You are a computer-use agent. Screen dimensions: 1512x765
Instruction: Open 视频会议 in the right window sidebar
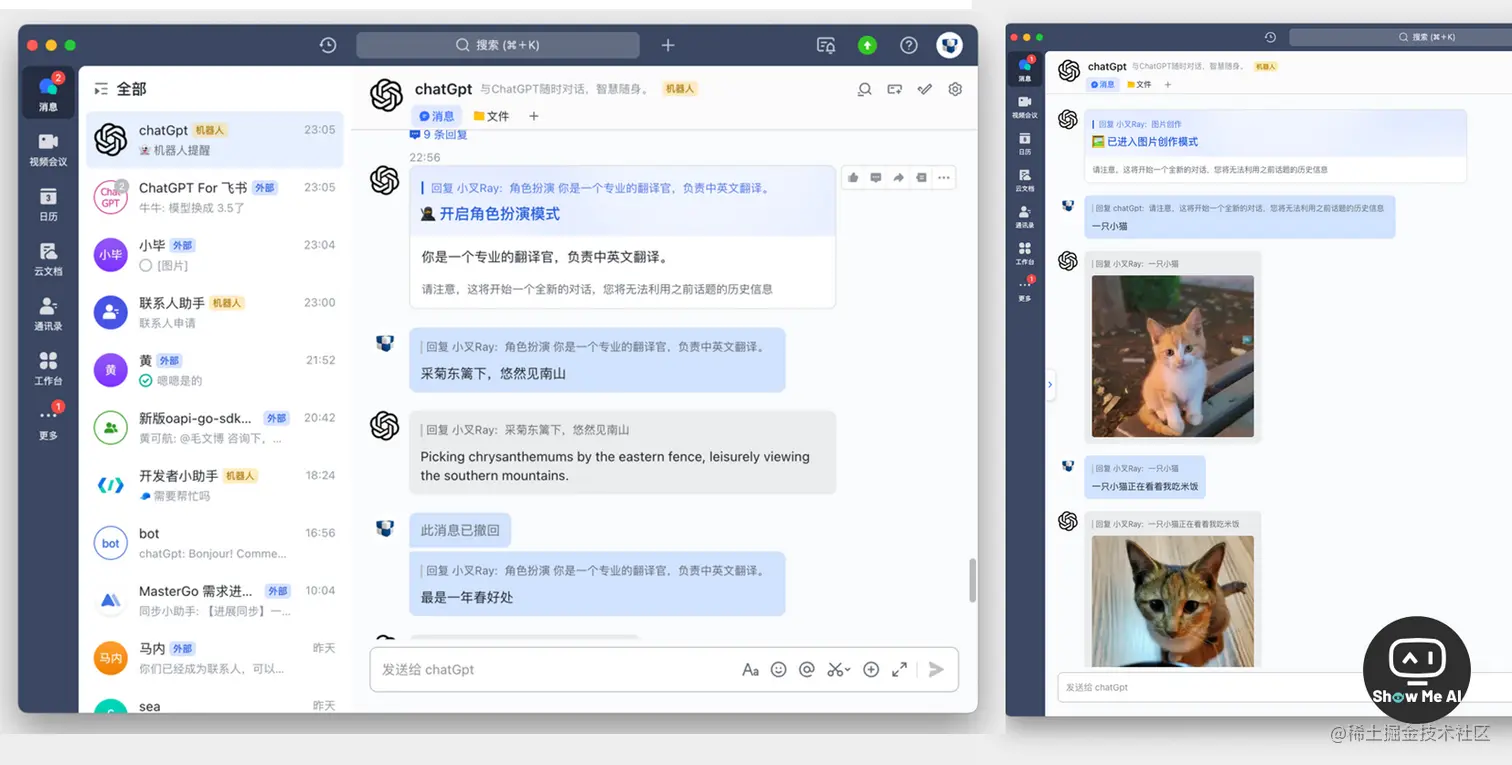coord(1024,107)
